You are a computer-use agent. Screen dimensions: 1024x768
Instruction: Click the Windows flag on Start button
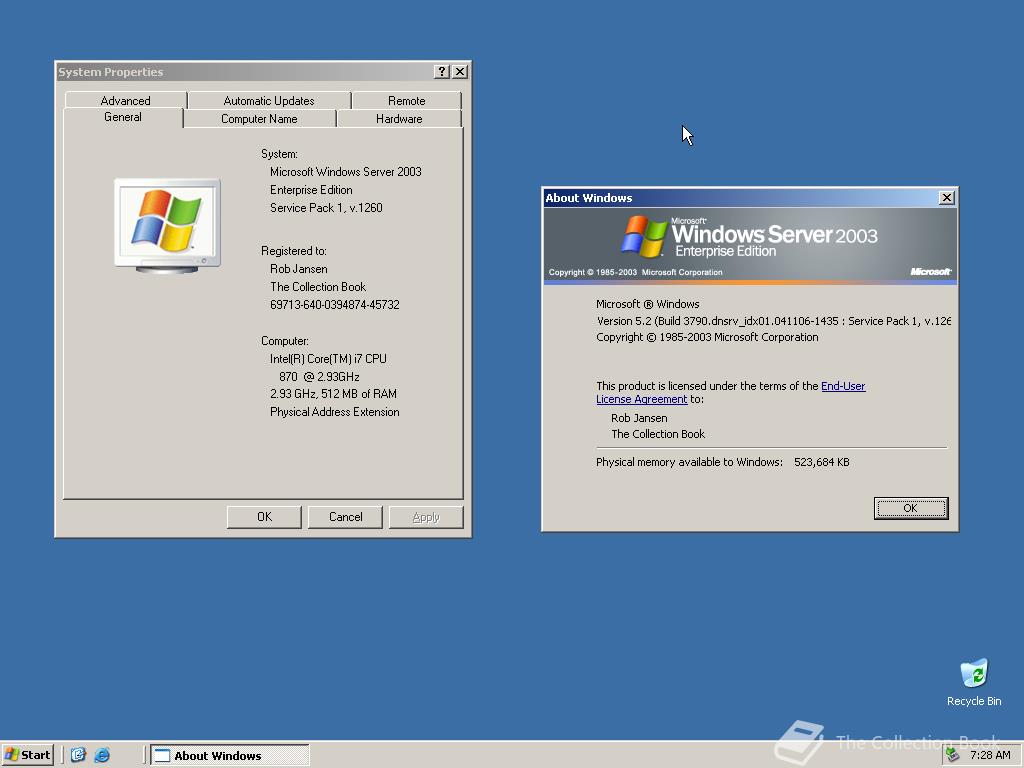[x=12, y=755]
